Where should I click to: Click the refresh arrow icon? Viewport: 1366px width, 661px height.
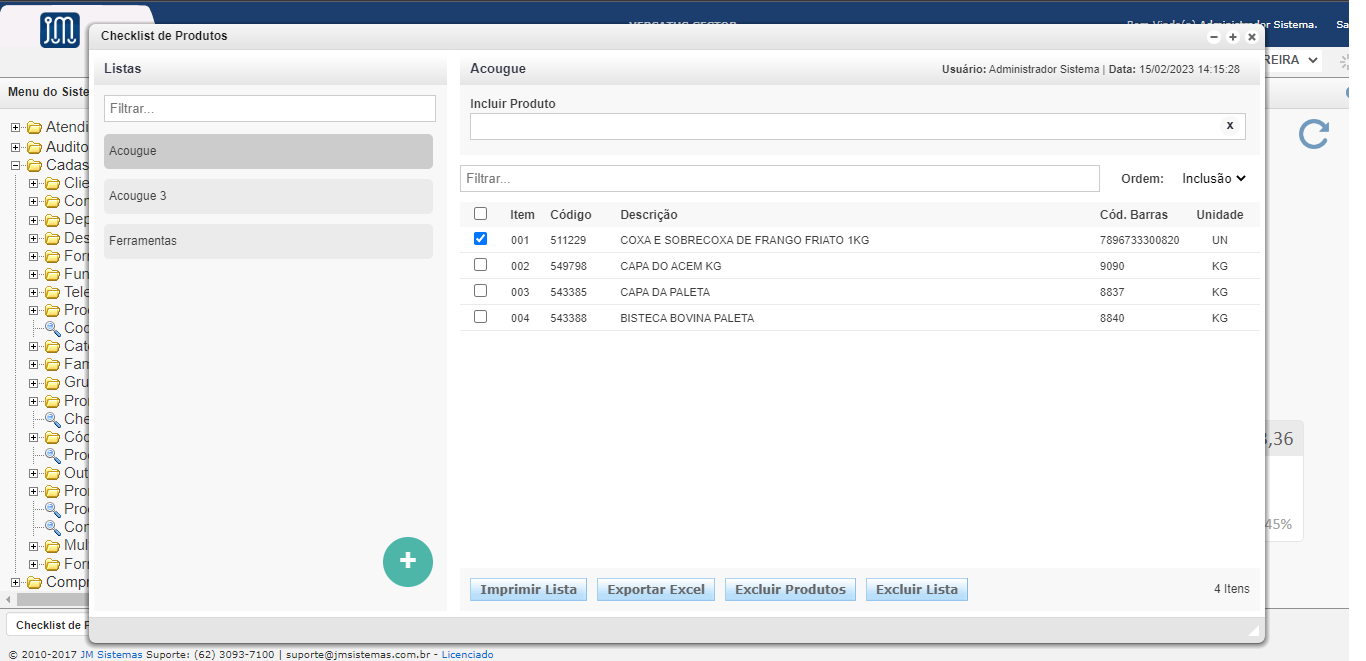click(1313, 134)
